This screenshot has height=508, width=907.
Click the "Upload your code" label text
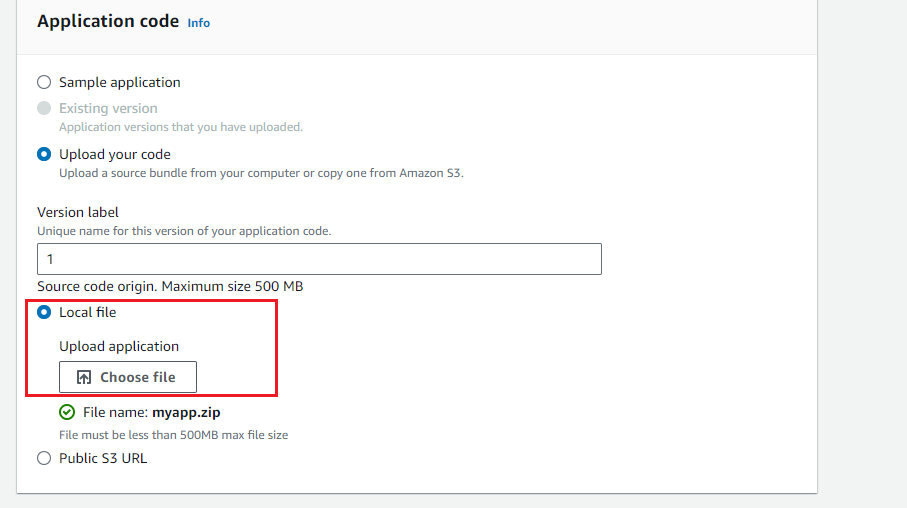tap(115, 154)
